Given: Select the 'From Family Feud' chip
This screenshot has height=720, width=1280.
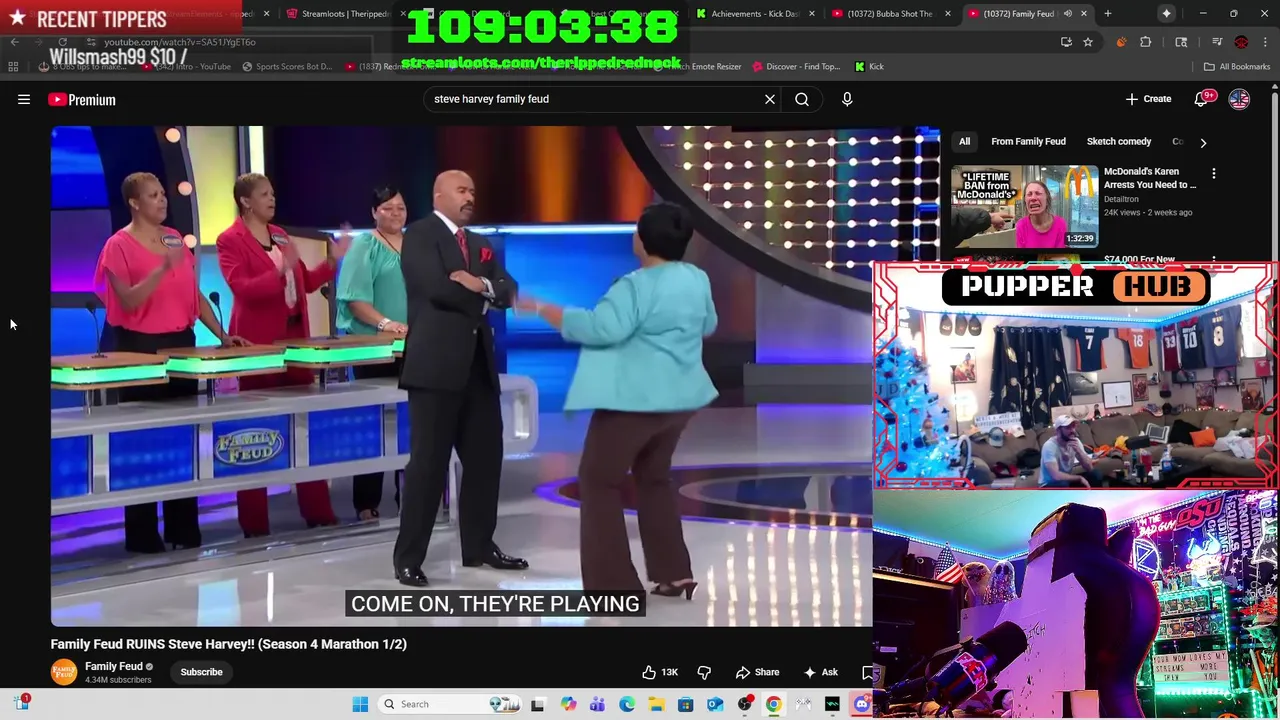Looking at the screenshot, I should coord(1028,141).
